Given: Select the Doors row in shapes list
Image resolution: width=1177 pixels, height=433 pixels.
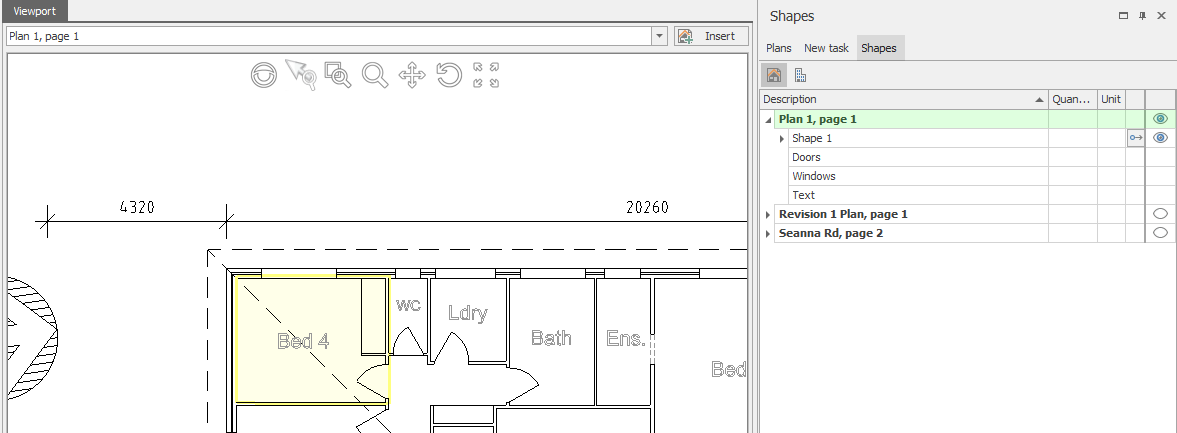Looking at the screenshot, I should click(806, 157).
